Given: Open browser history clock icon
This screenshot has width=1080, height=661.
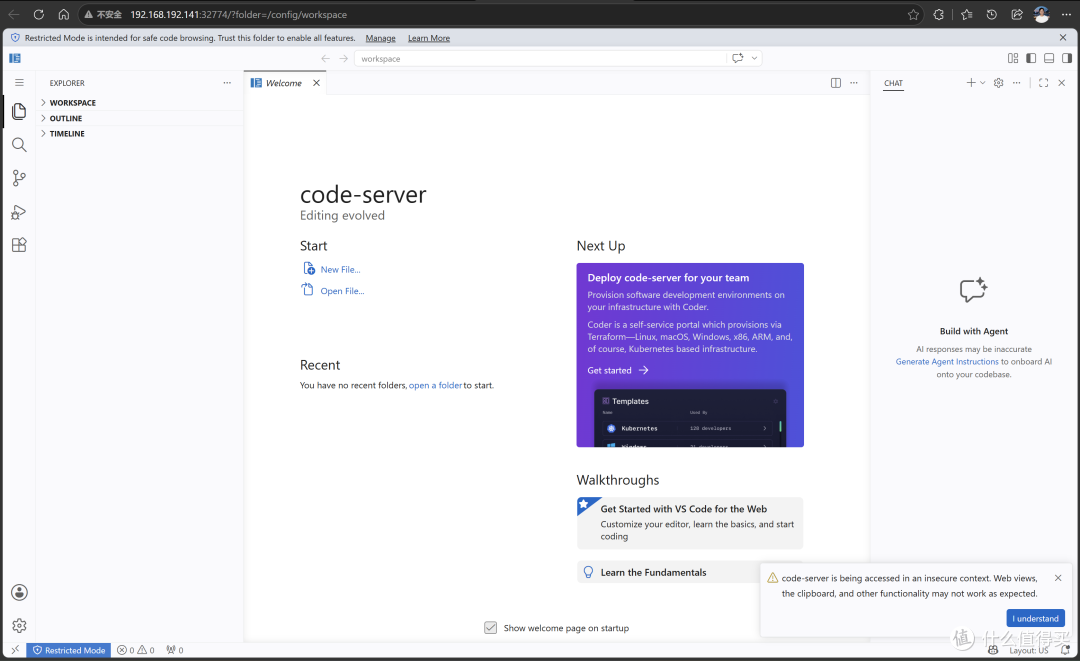Looking at the screenshot, I should pos(992,14).
